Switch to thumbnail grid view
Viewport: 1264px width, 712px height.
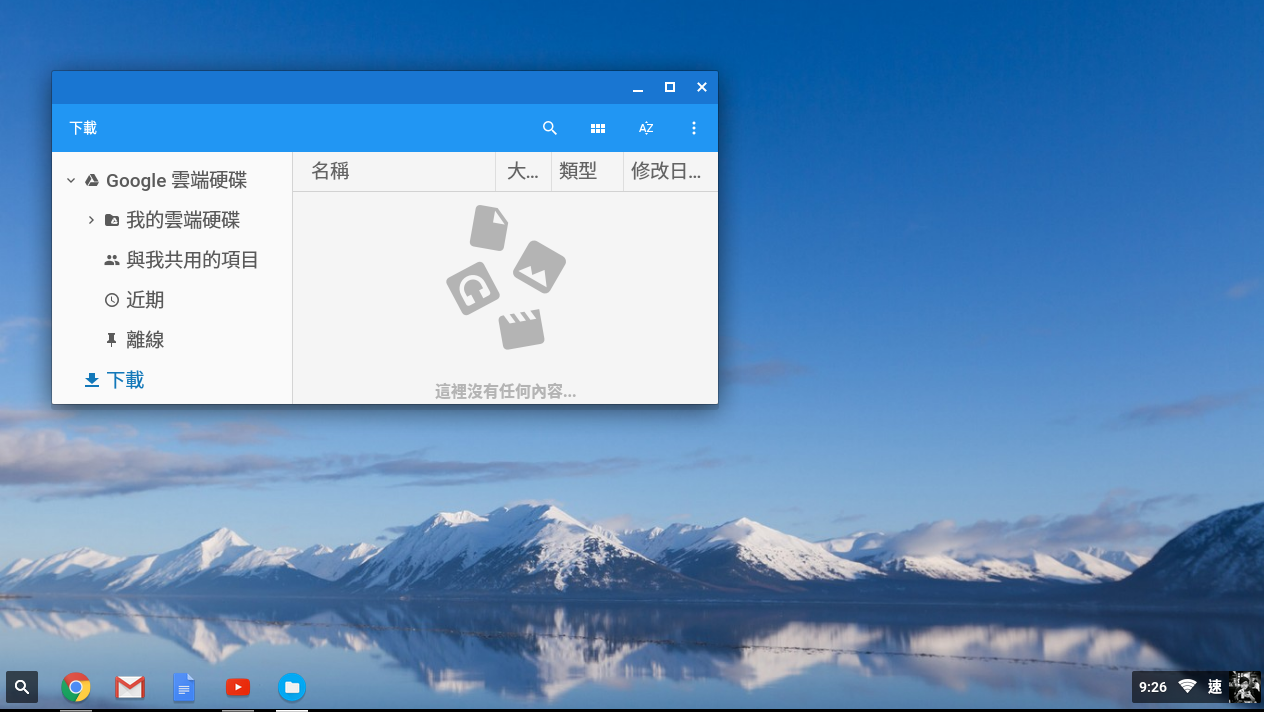click(598, 128)
